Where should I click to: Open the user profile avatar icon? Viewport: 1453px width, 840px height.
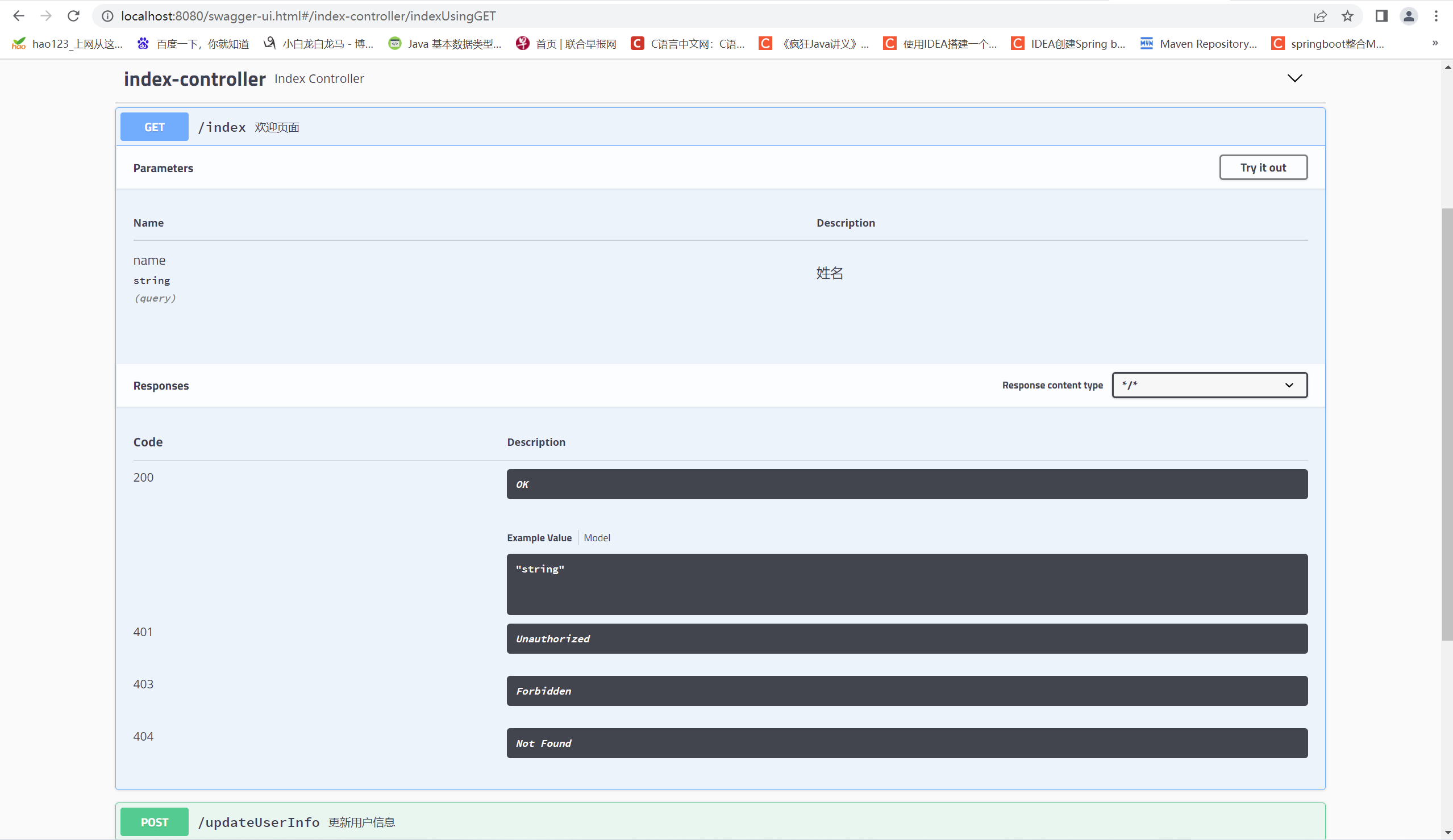click(x=1409, y=16)
